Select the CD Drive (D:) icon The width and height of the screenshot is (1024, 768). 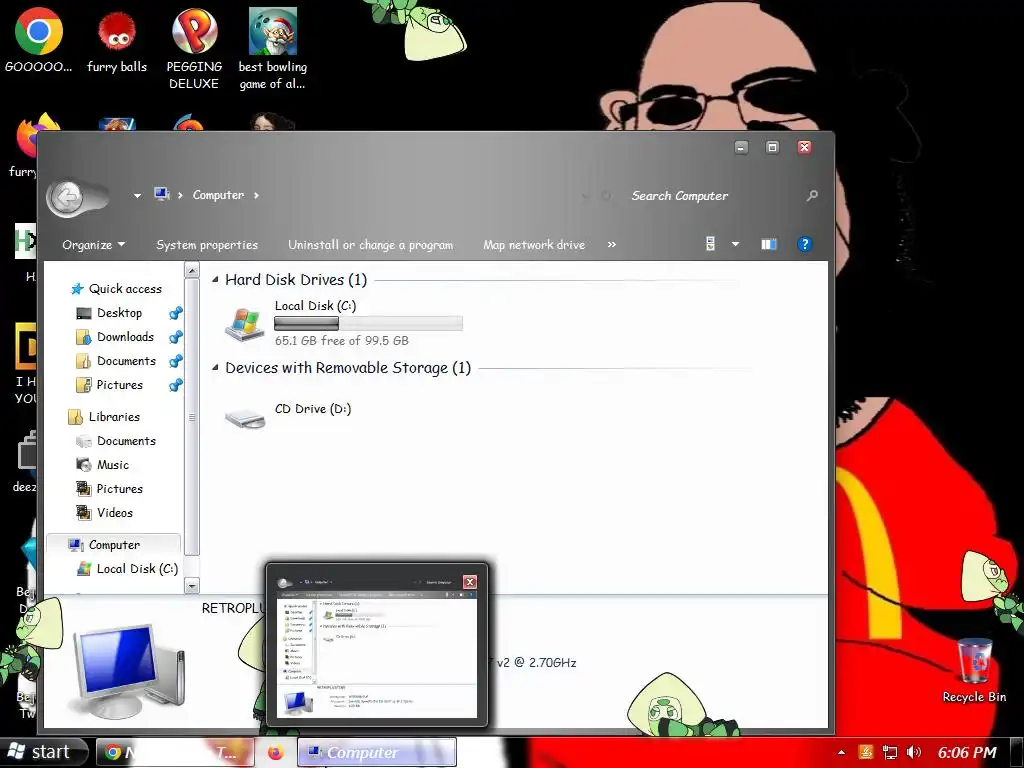(245, 417)
